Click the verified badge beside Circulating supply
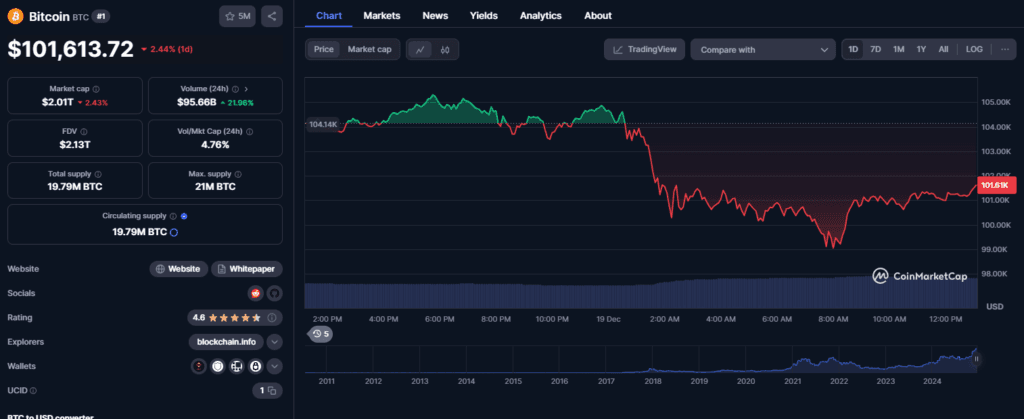 tap(184, 216)
